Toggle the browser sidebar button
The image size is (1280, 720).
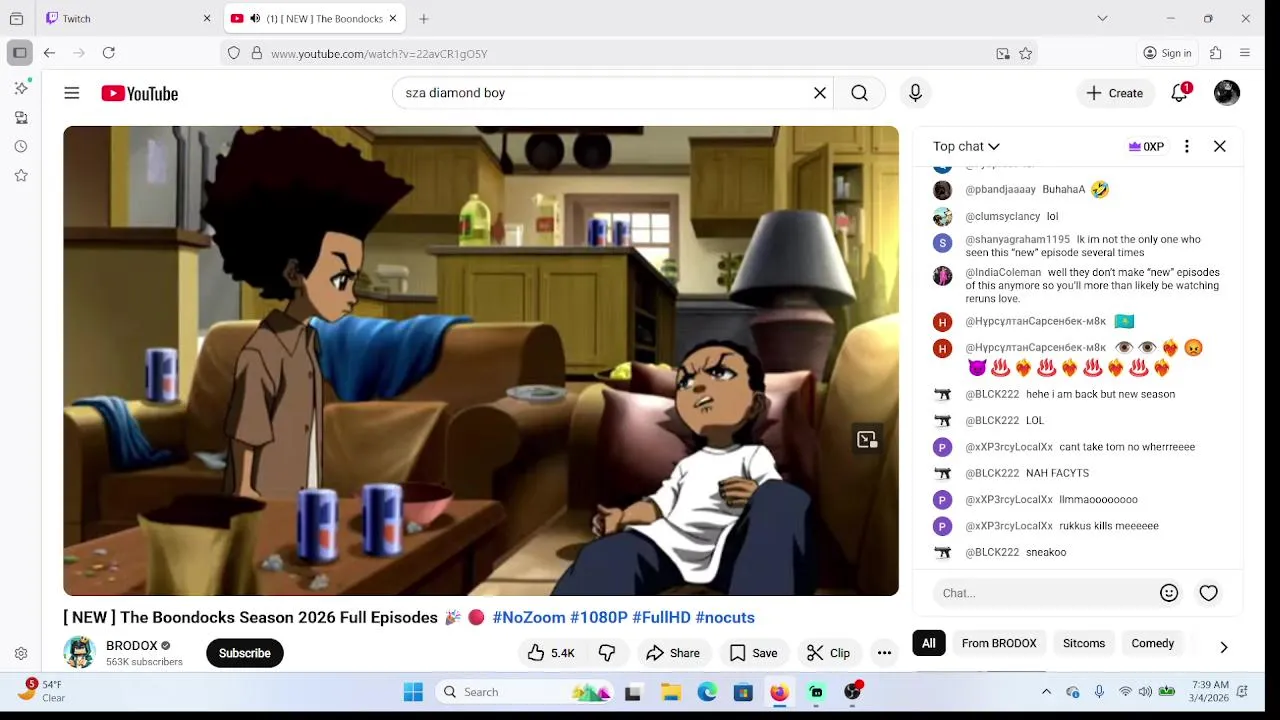click(19, 53)
